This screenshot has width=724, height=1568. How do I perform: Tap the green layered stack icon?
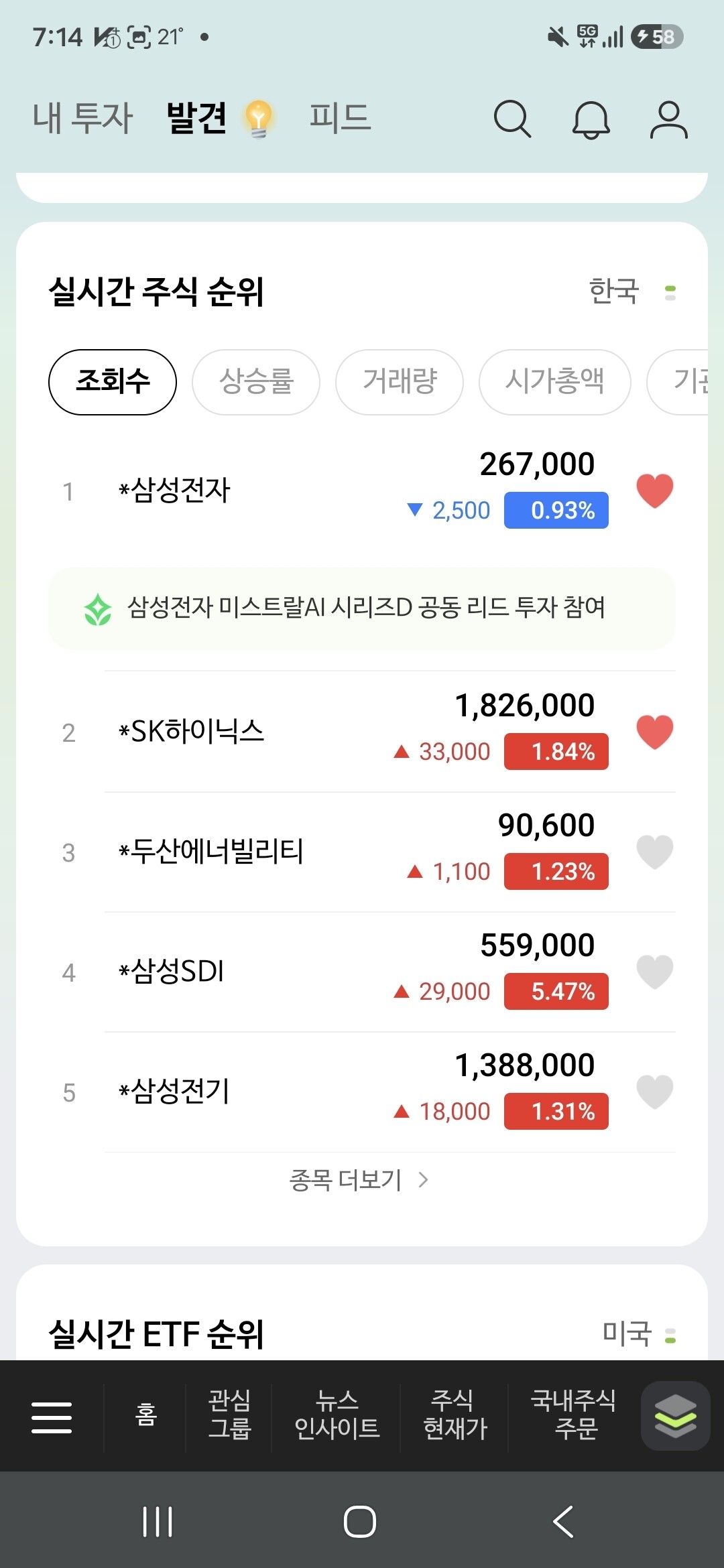675,1416
